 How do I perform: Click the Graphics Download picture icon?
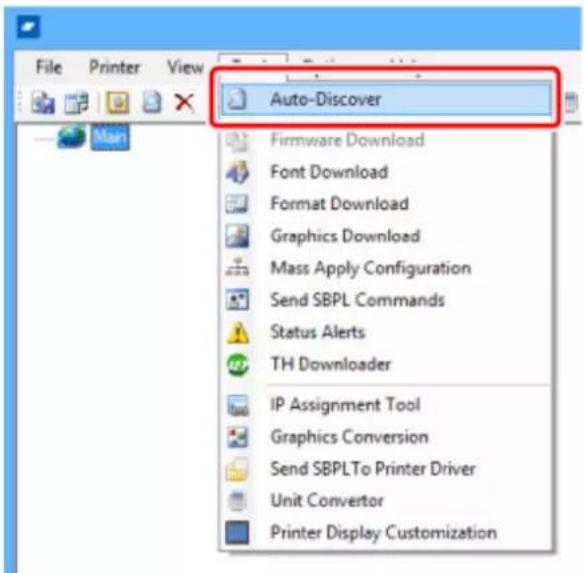click(x=237, y=236)
